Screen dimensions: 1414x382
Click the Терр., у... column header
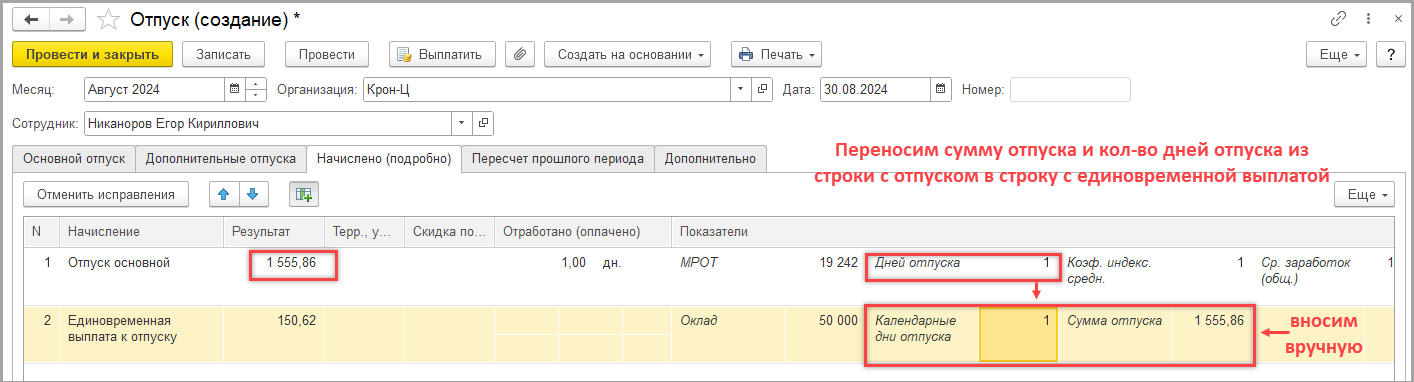pyautogui.click(x=364, y=231)
